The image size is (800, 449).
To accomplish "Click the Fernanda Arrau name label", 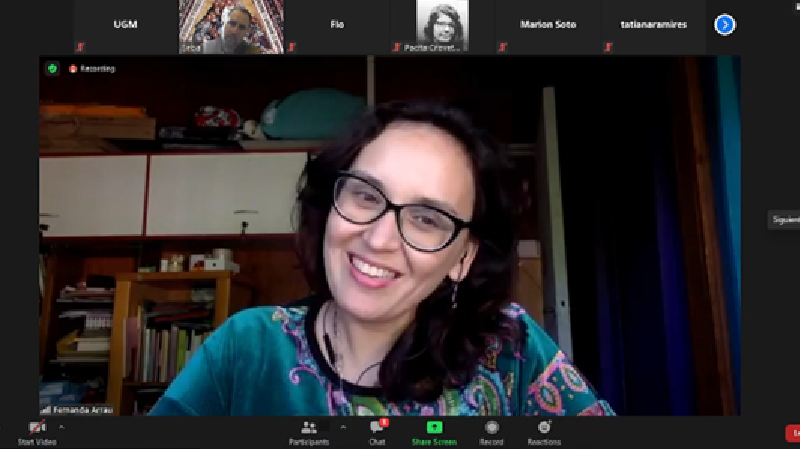I will click(78, 410).
